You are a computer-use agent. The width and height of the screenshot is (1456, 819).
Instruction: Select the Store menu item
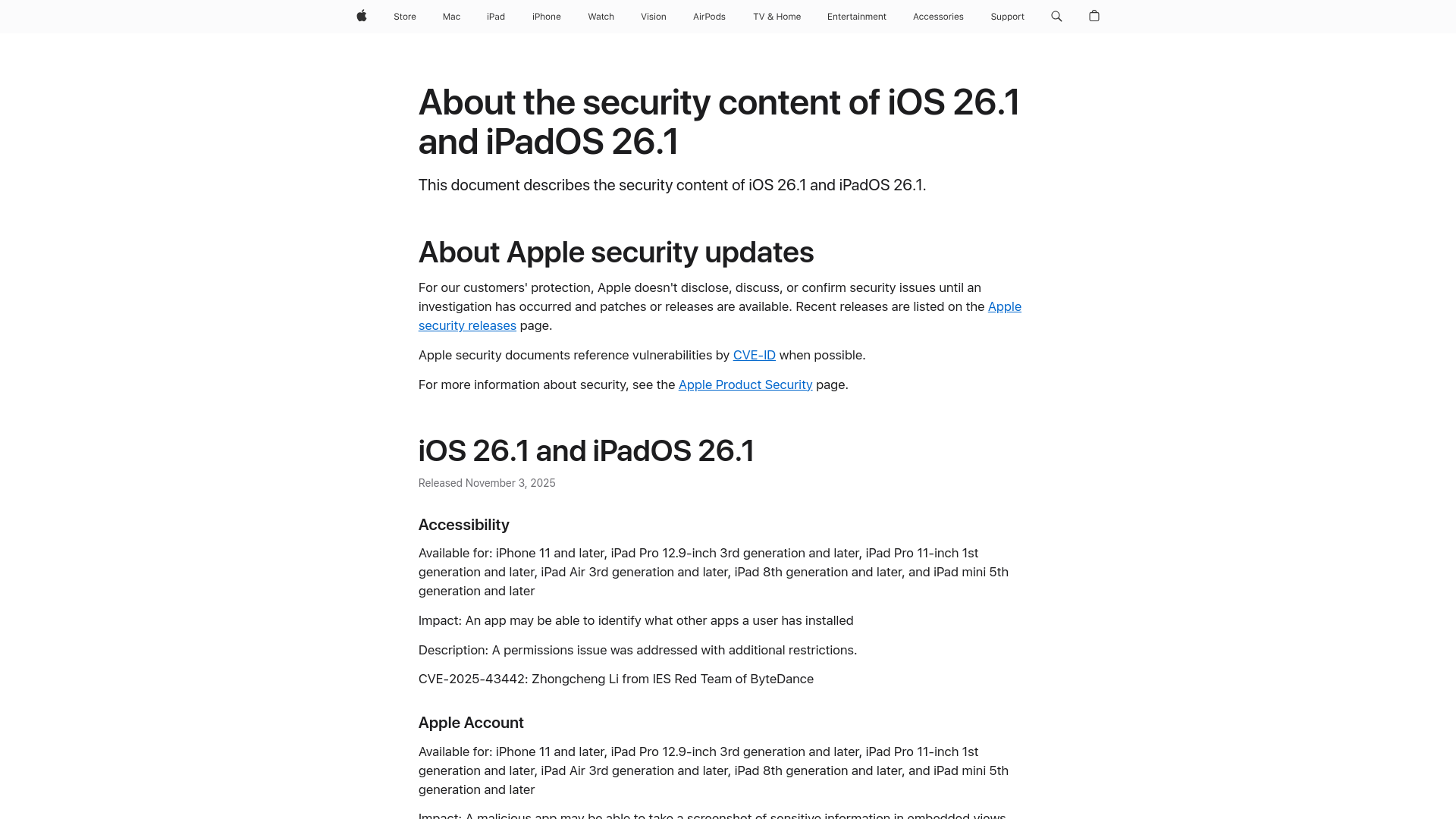[404, 16]
